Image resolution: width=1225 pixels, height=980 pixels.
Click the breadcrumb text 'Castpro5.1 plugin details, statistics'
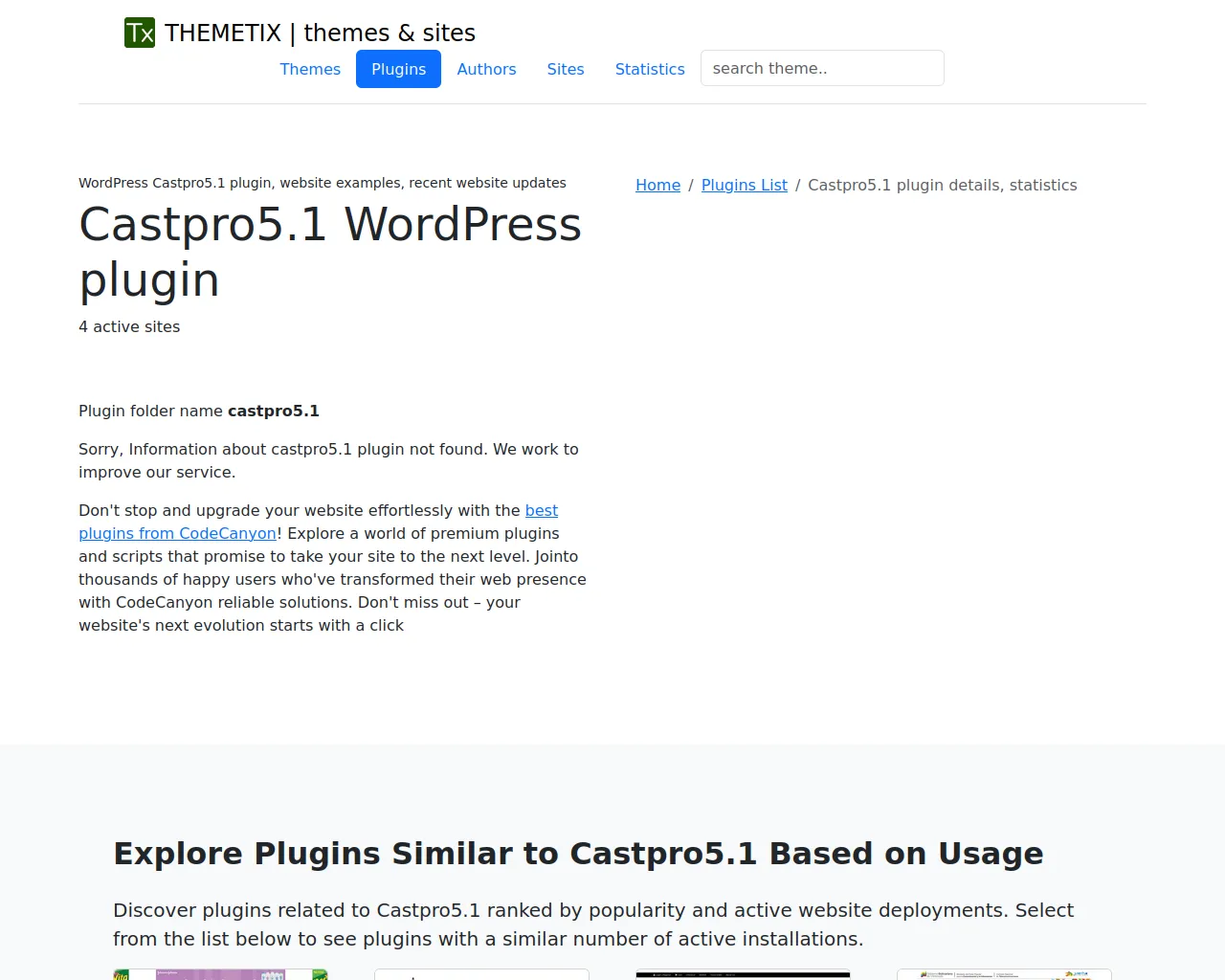[x=943, y=185]
